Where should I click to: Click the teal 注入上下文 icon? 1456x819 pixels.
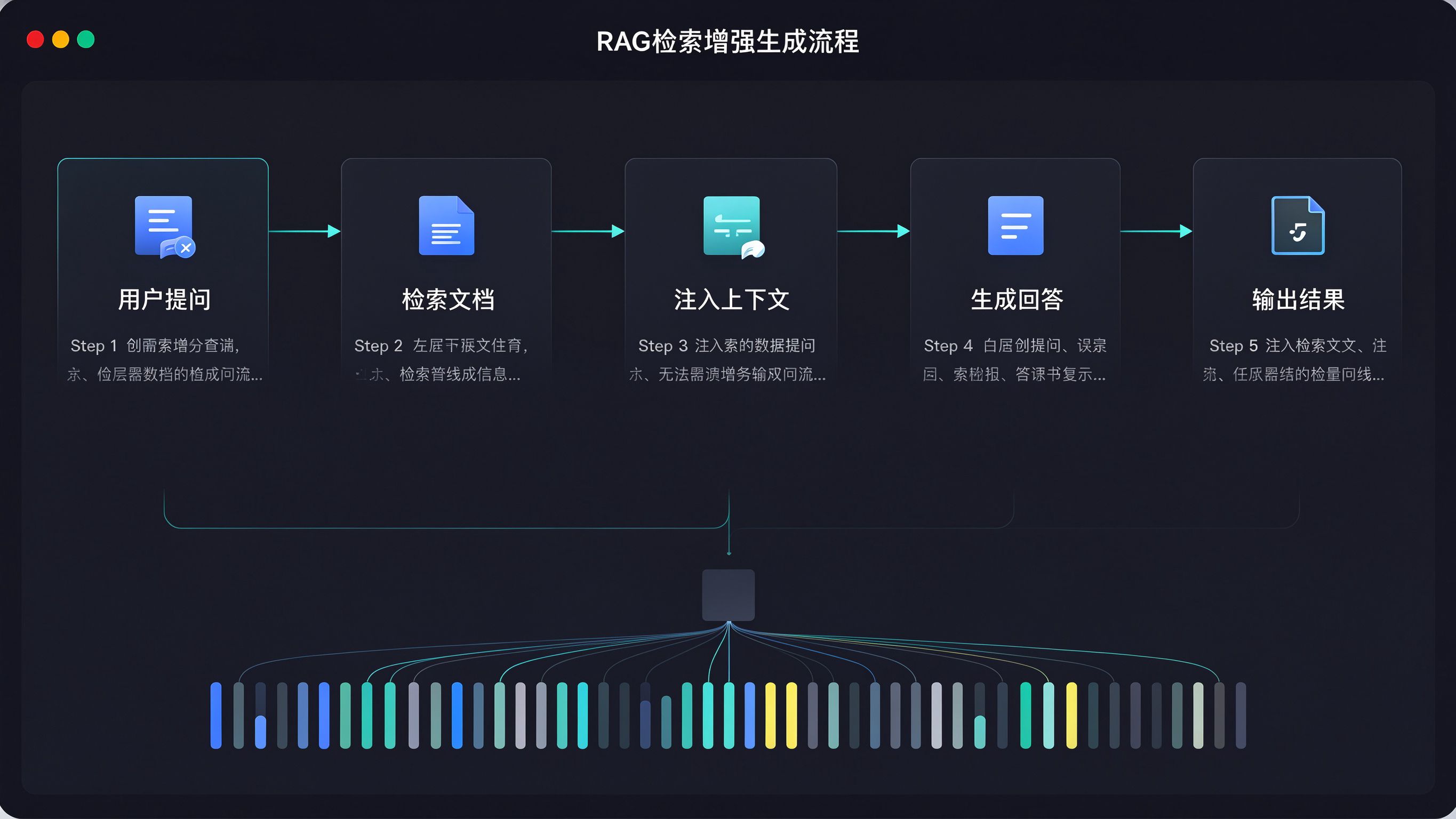734,227
